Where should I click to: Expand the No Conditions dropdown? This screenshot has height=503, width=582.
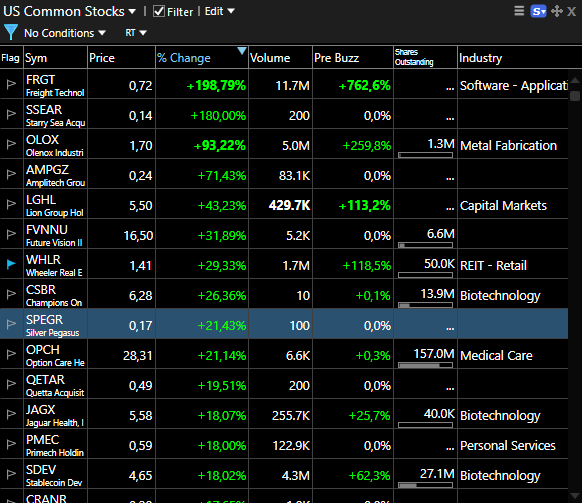tap(65, 33)
